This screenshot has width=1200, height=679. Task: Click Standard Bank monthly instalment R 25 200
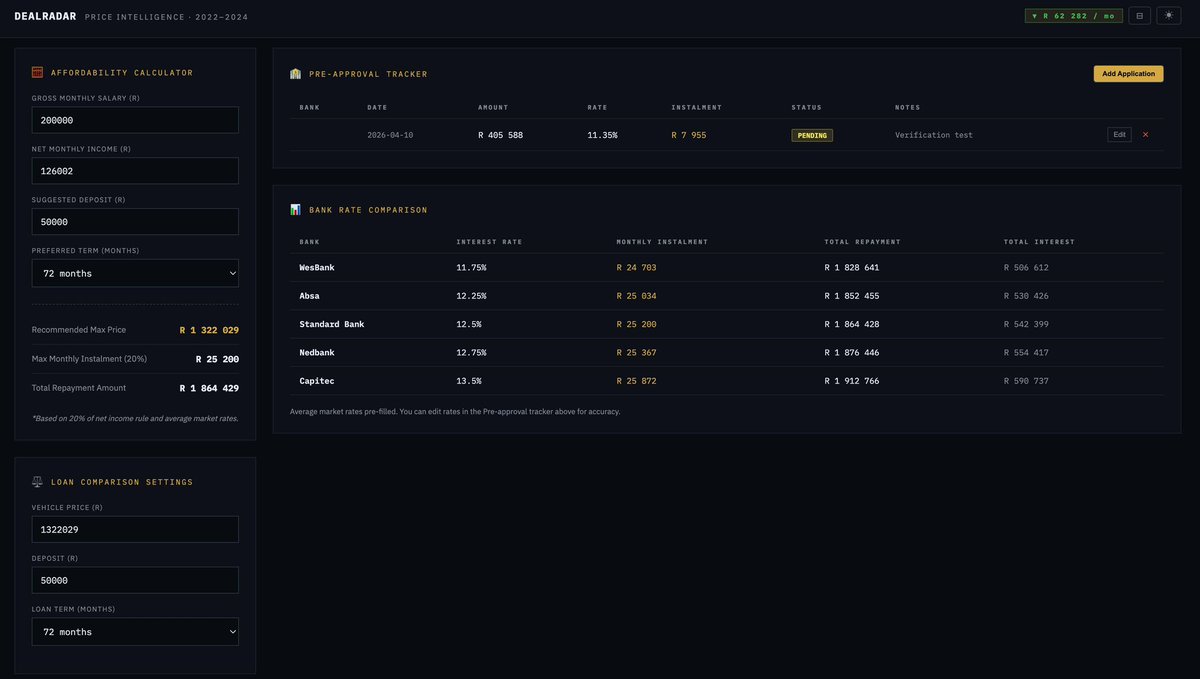click(x=637, y=325)
